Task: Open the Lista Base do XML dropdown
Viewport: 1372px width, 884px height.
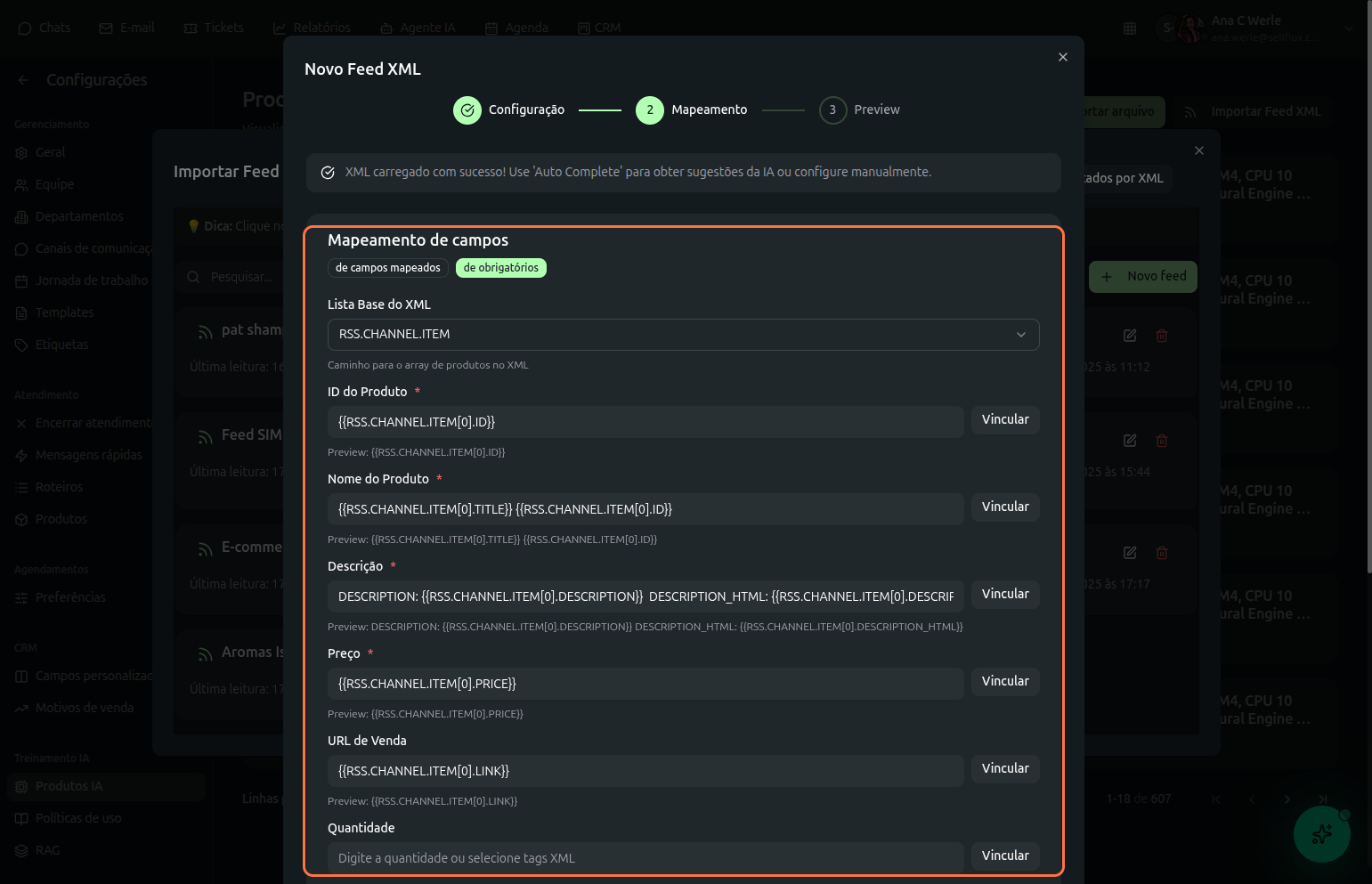Action: click(683, 335)
